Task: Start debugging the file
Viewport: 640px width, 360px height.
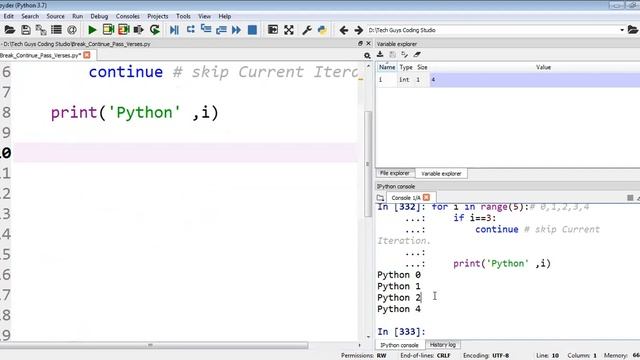Action: pyautogui.click(x=174, y=30)
